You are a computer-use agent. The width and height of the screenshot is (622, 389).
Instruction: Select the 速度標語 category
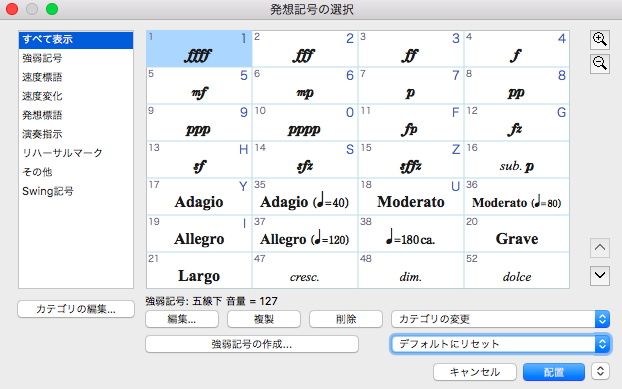(76, 77)
